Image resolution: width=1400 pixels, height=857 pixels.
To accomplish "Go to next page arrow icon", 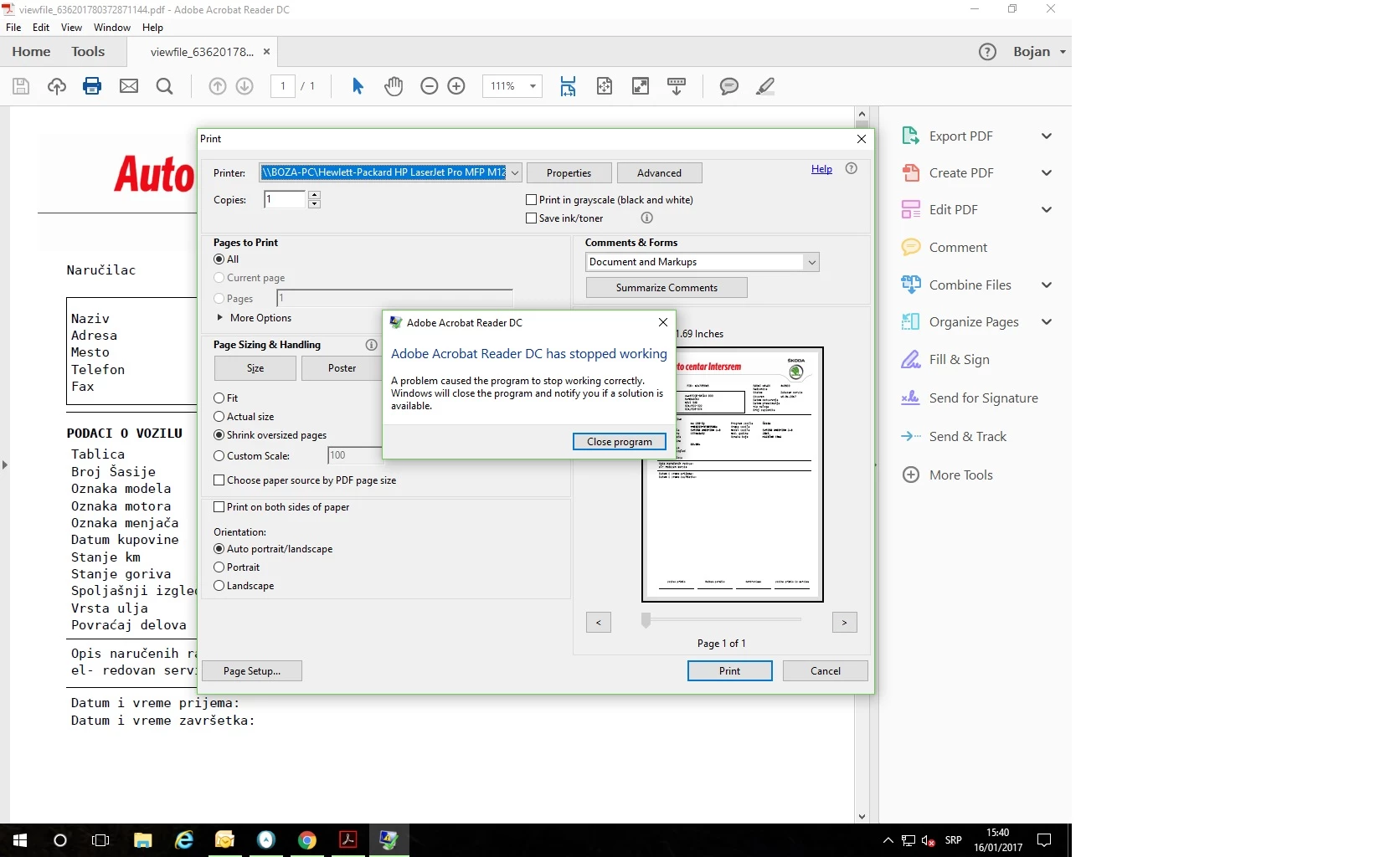I will [x=244, y=86].
